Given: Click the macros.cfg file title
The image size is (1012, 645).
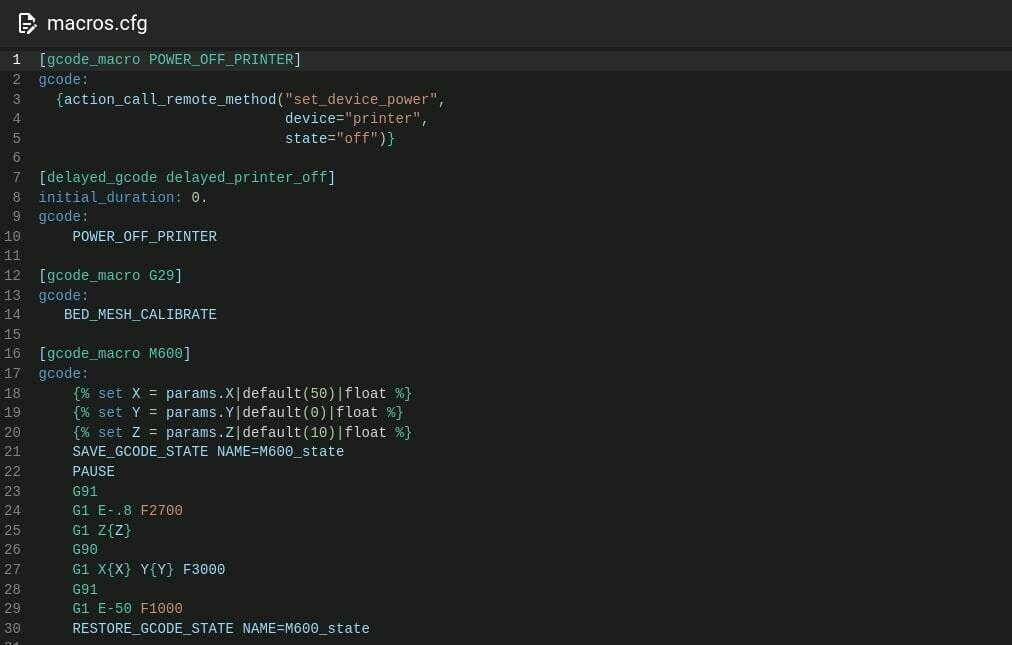Looking at the screenshot, I should pos(97,23).
